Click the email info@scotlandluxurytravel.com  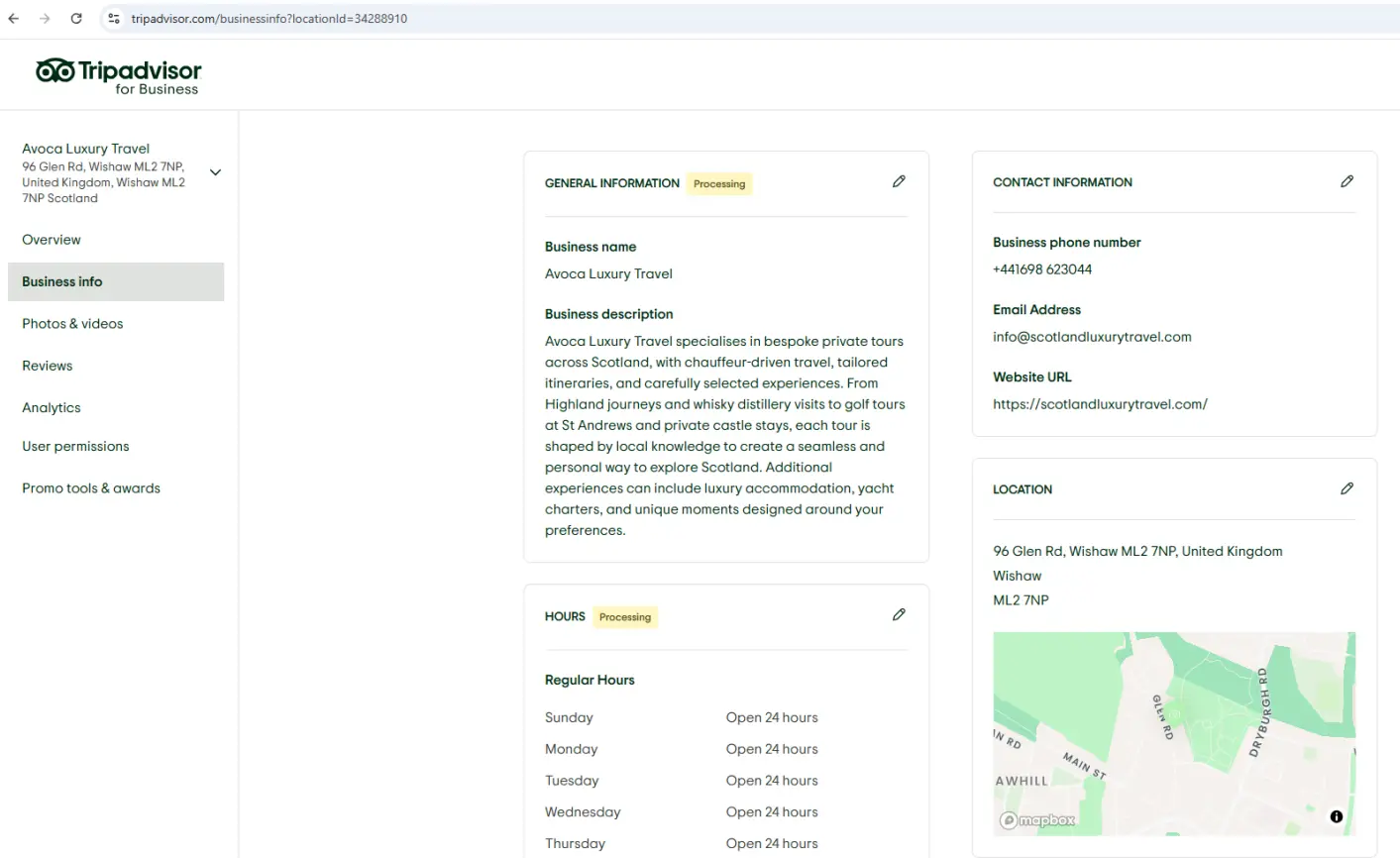tap(1092, 337)
